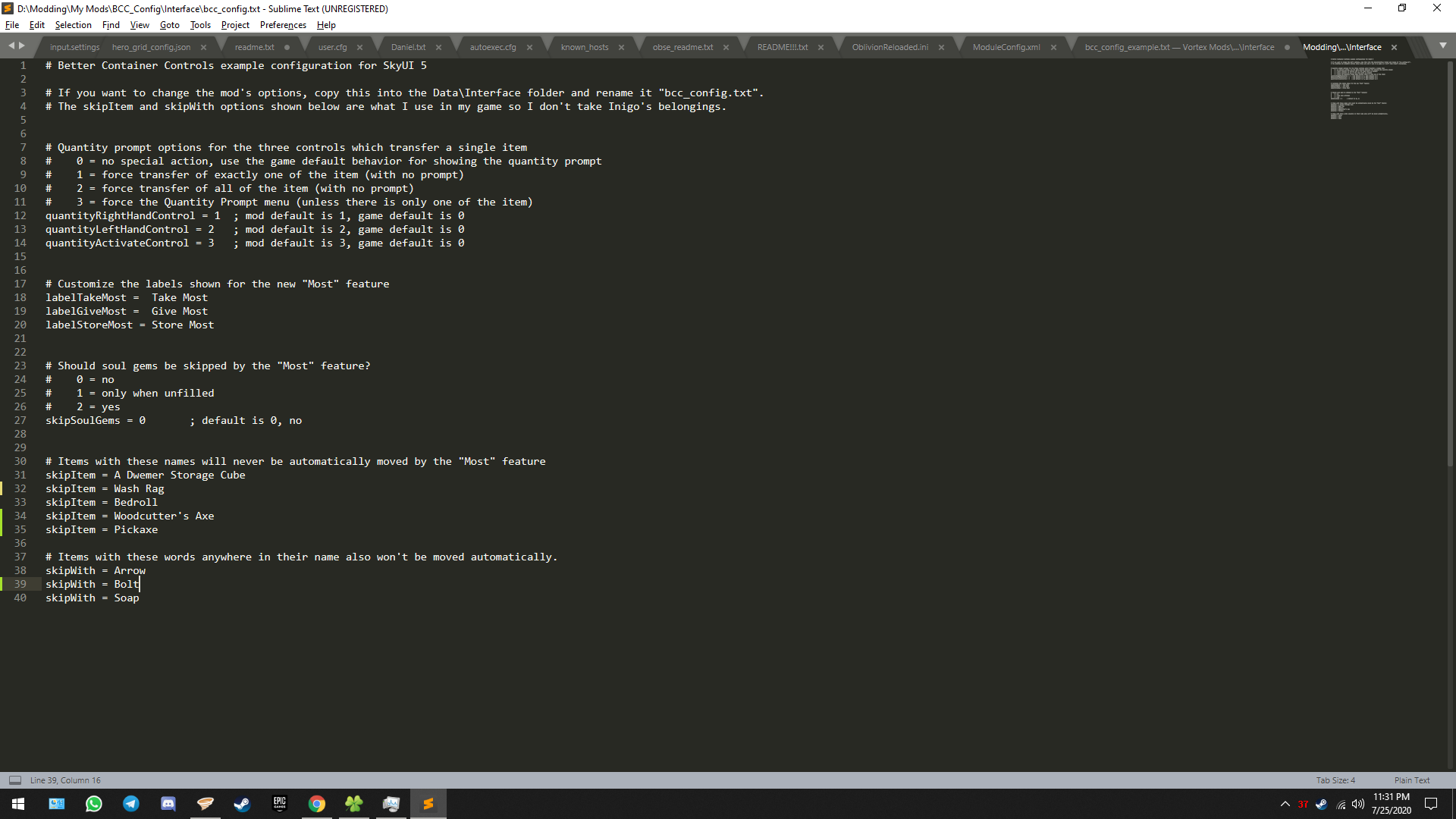Open the Selection menu

73,25
